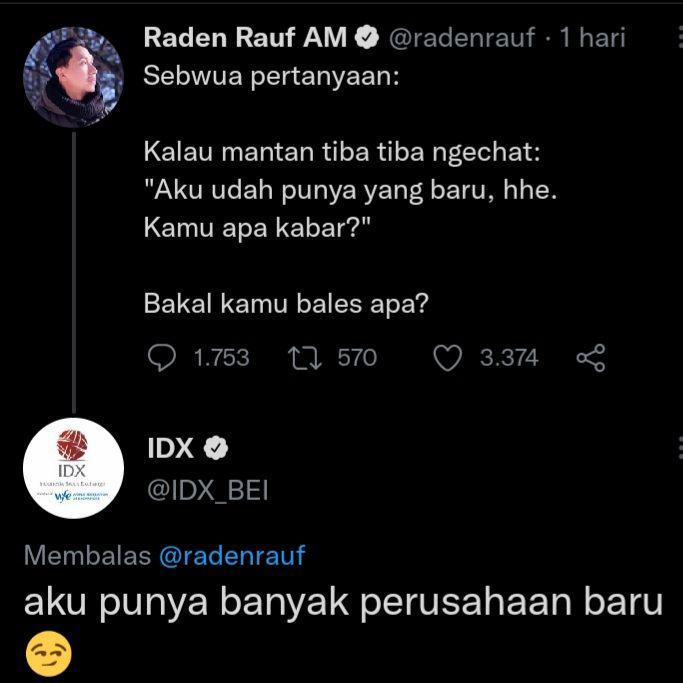The image size is (683, 683).
Task: Open more options on the IDX reply
Action: [x=680, y=449]
